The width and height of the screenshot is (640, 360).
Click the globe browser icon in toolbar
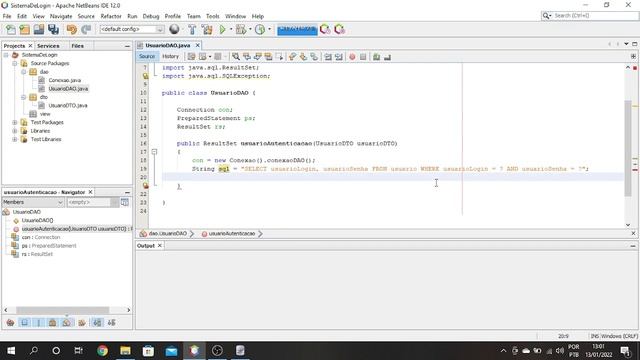[x=174, y=29]
